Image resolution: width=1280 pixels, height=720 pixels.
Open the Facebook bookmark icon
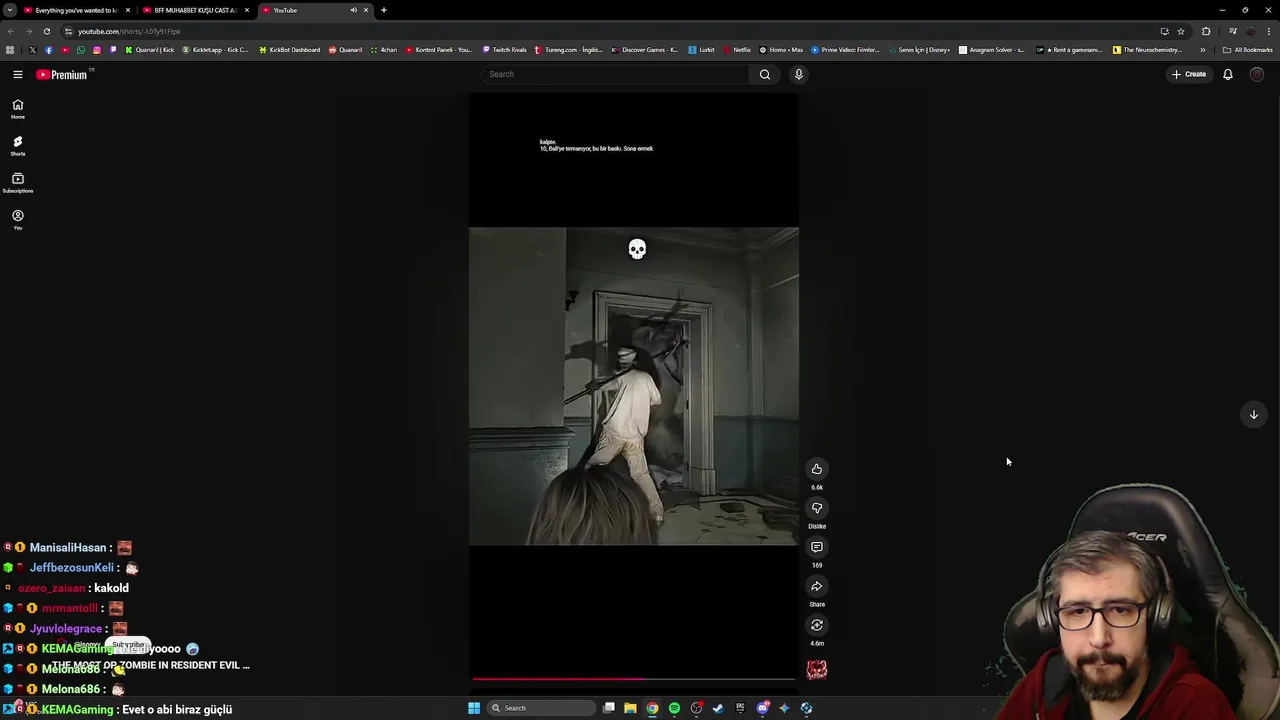click(x=49, y=50)
